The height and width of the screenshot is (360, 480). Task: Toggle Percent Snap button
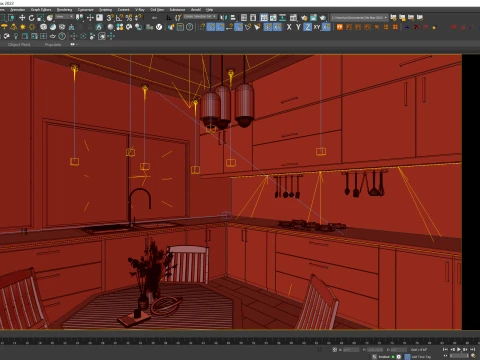[x=129, y=18]
